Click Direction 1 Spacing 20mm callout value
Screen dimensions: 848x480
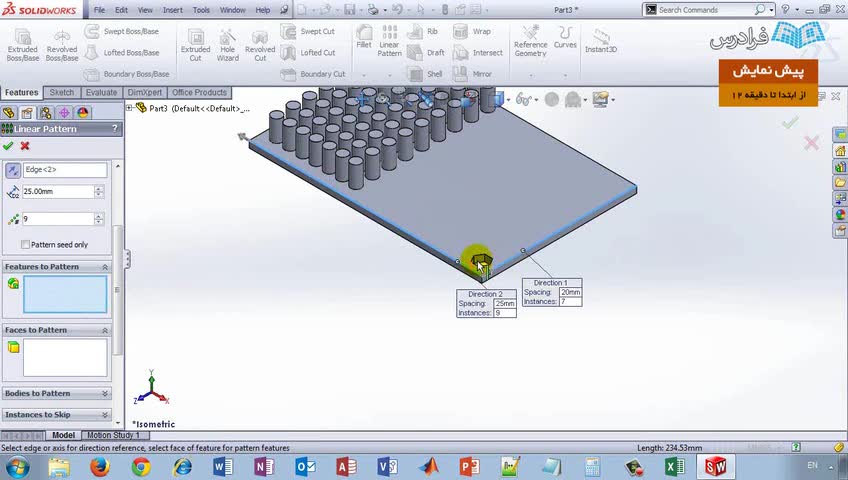[570, 292]
